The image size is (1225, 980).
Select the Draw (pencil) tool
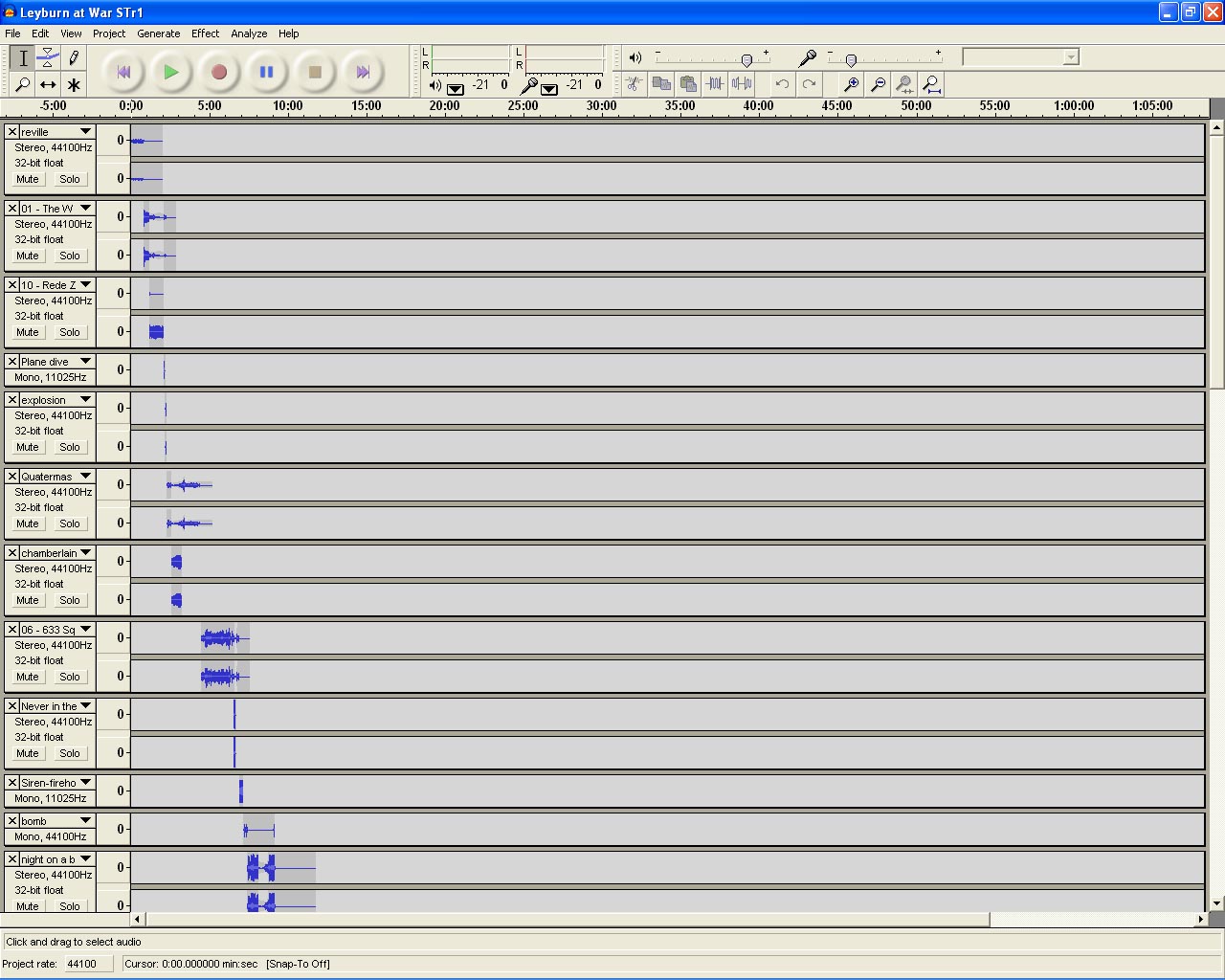pyautogui.click(x=73, y=58)
